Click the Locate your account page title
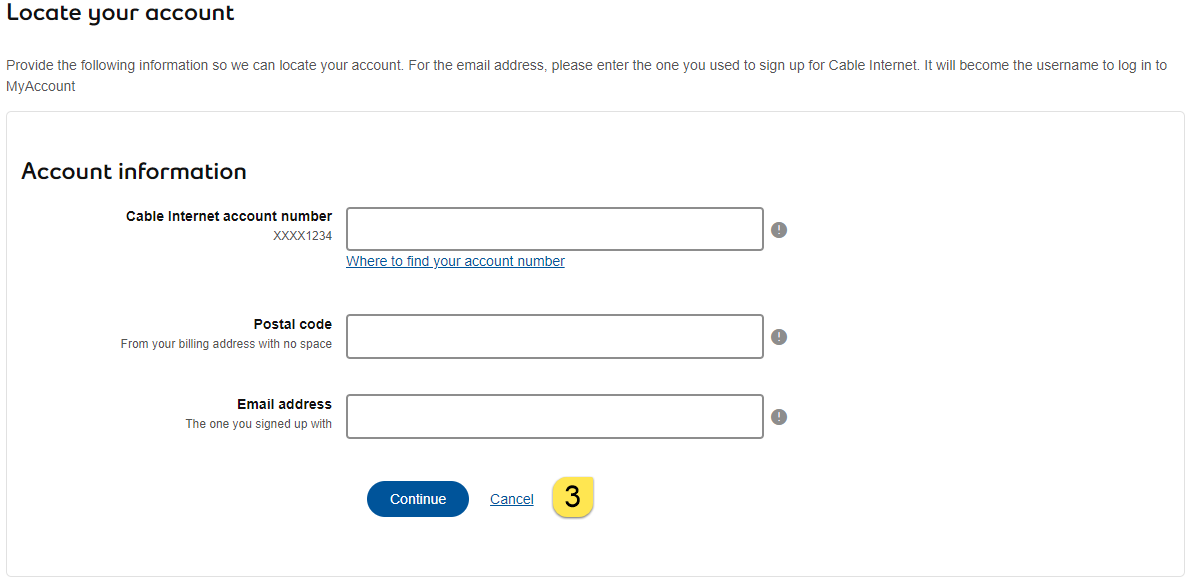The image size is (1190, 580). tap(120, 13)
